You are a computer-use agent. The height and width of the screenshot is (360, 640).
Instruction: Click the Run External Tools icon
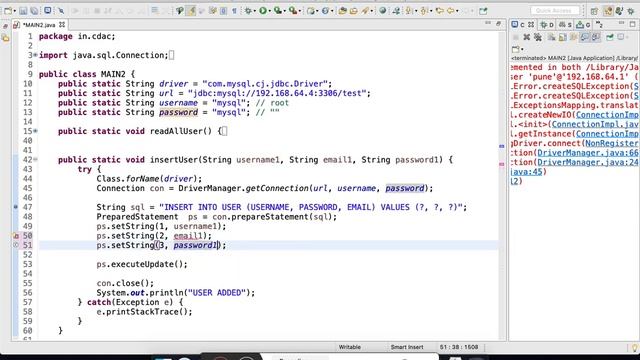point(292,11)
